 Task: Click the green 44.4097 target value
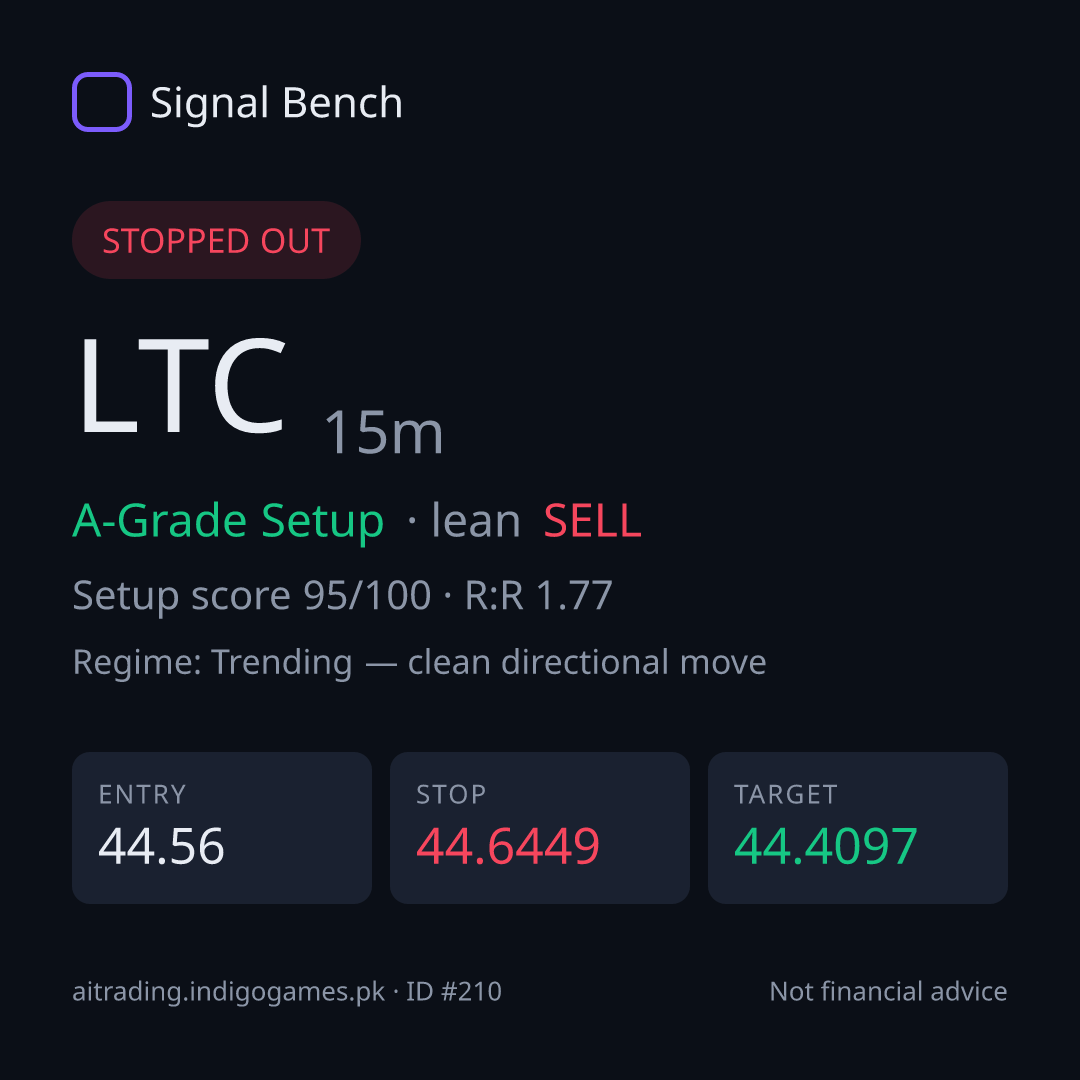pos(825,847)
